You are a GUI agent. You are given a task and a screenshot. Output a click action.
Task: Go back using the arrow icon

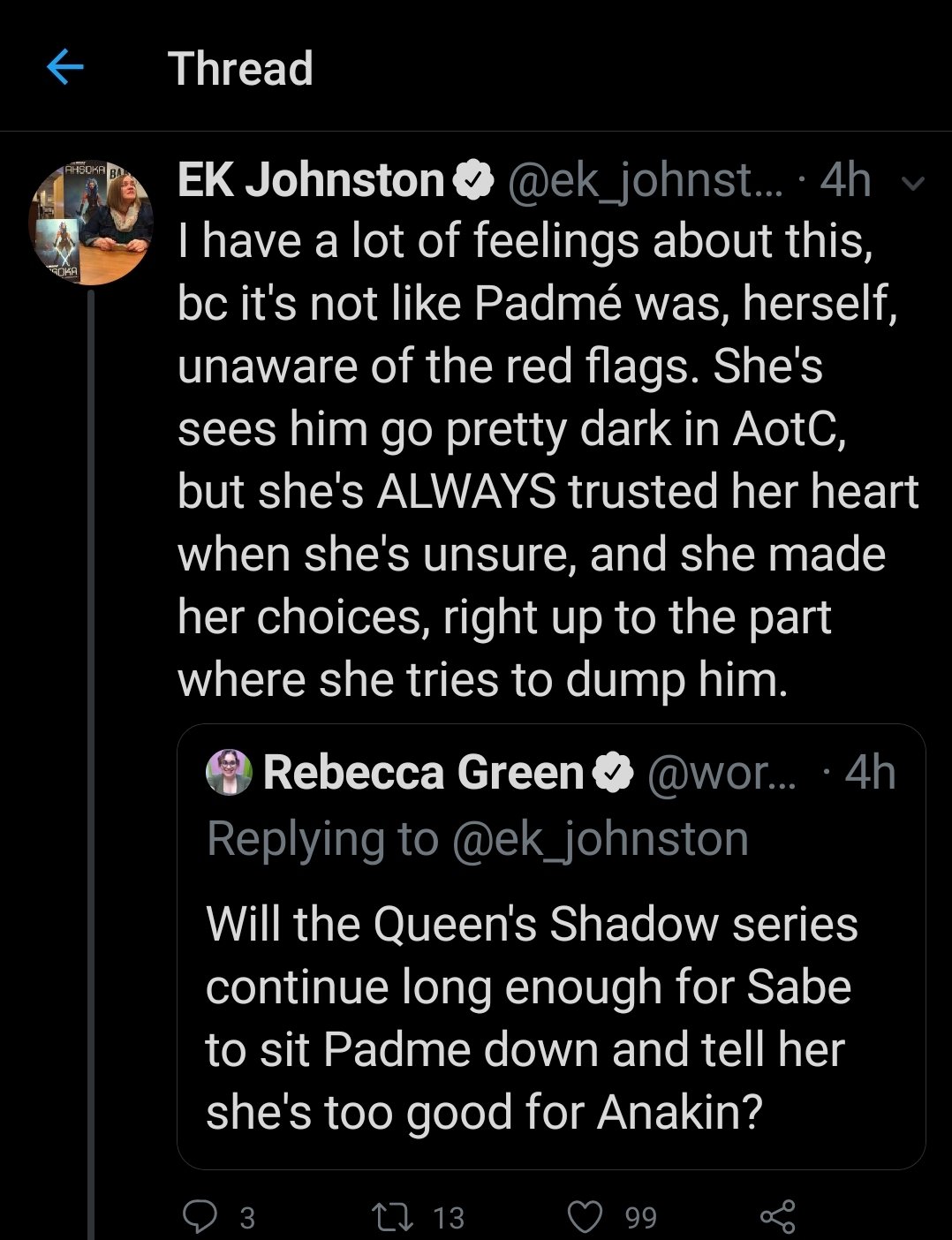coord(64,66)
